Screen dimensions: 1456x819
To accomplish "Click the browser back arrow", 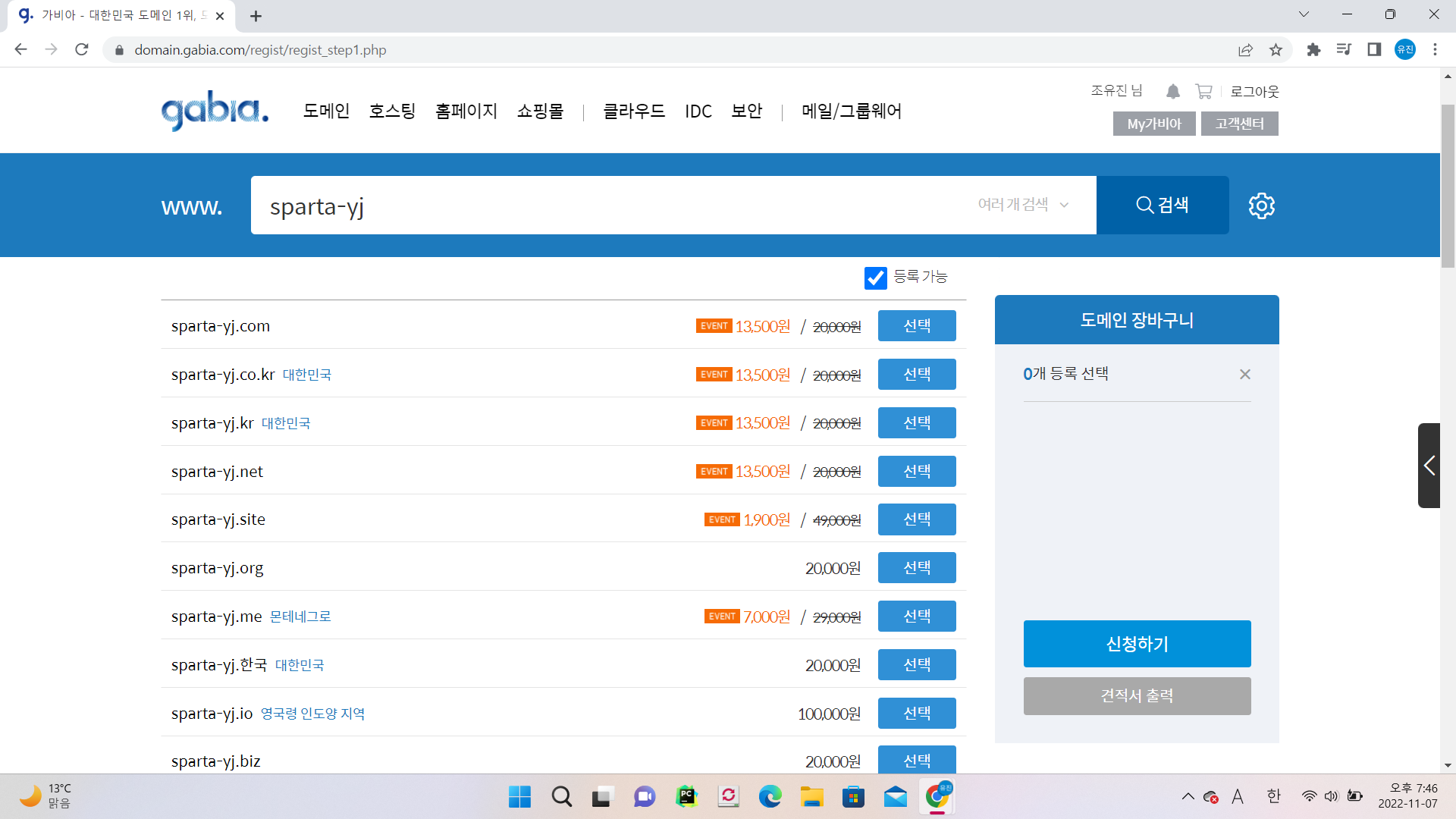I will (x=20, y=50).
